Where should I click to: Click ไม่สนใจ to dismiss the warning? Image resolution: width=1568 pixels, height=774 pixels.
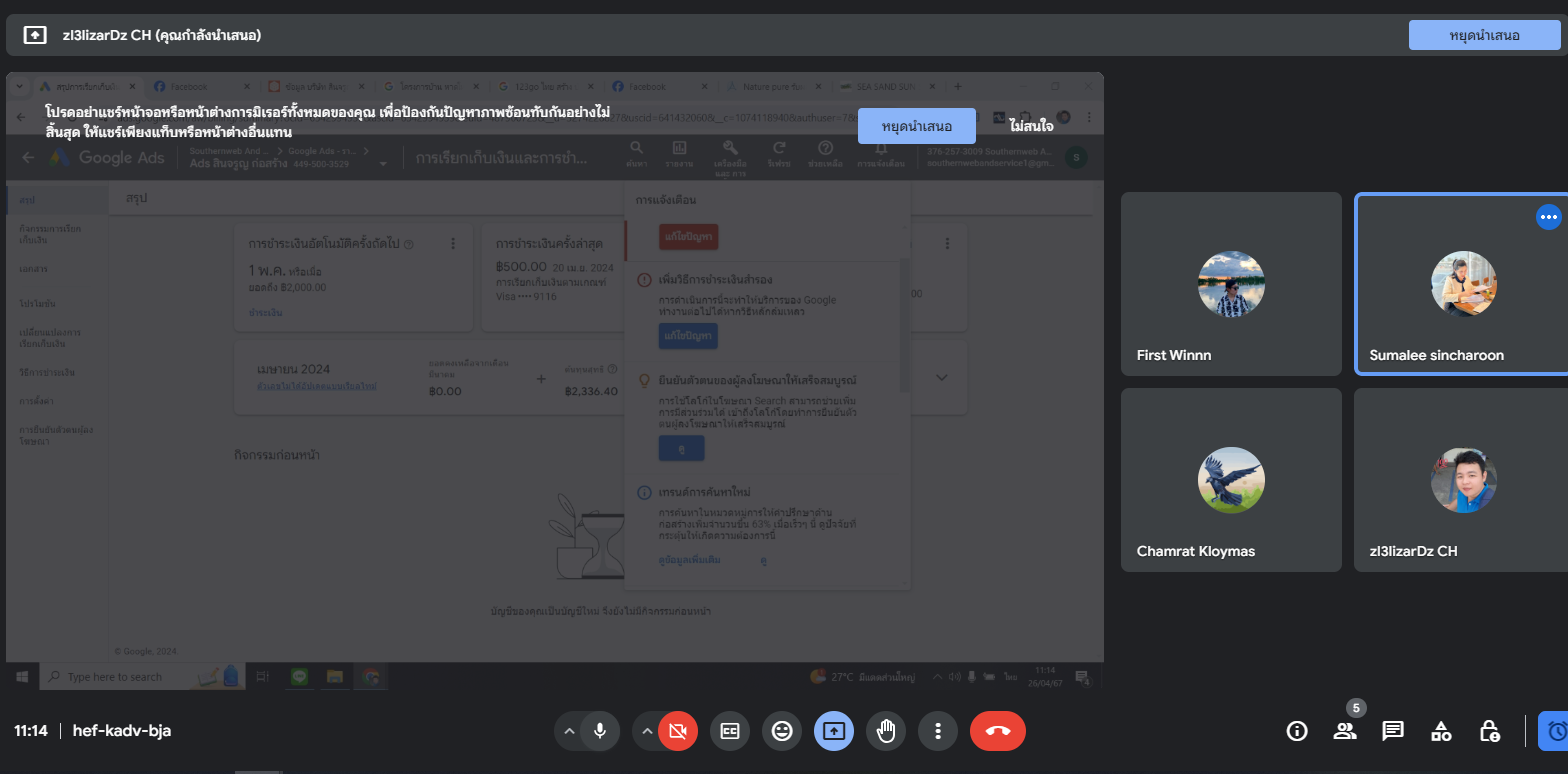click(x=1031, y=127)
